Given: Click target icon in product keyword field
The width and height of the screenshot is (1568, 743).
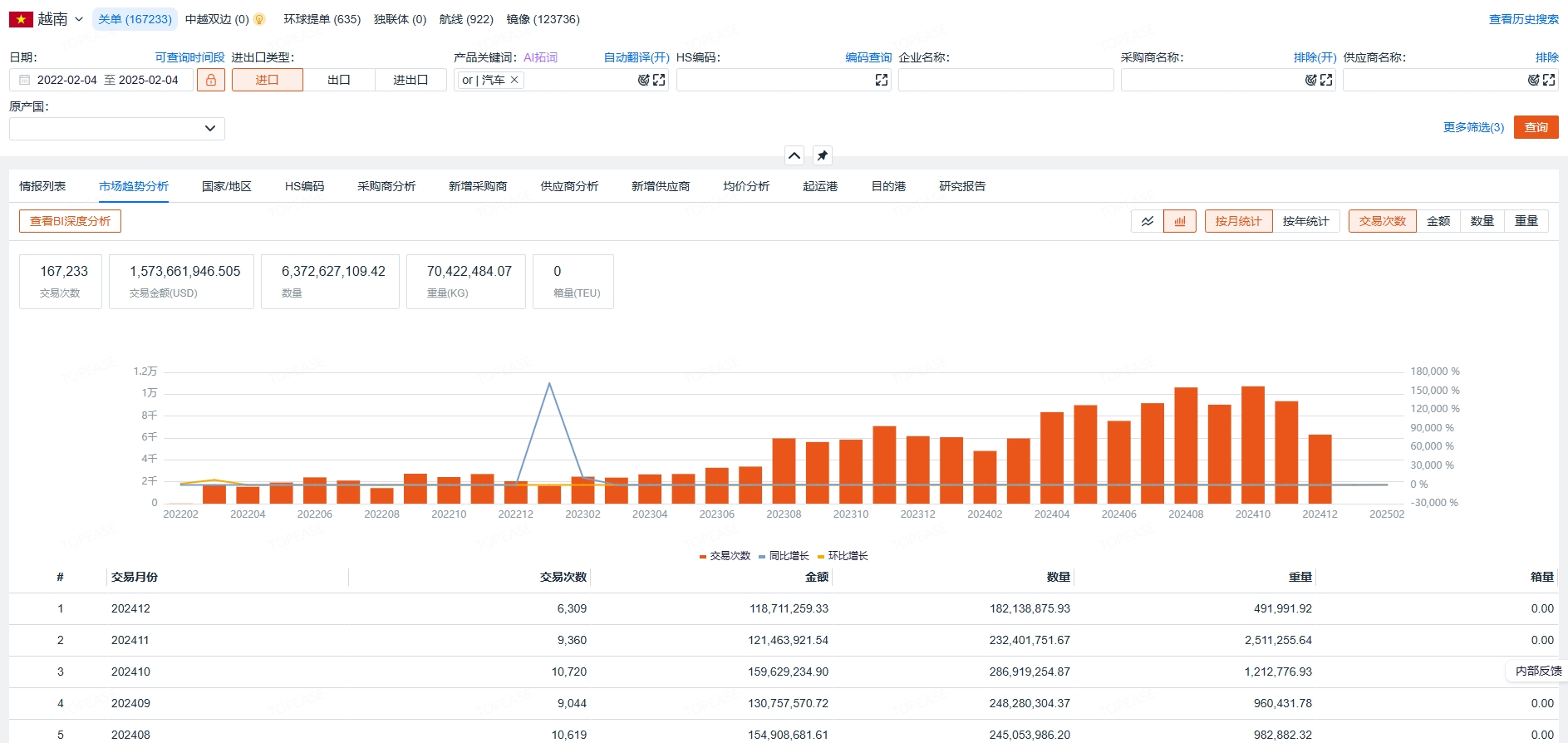Looking at the screenshot, I should pyautogui.click(x=643, y=80).
